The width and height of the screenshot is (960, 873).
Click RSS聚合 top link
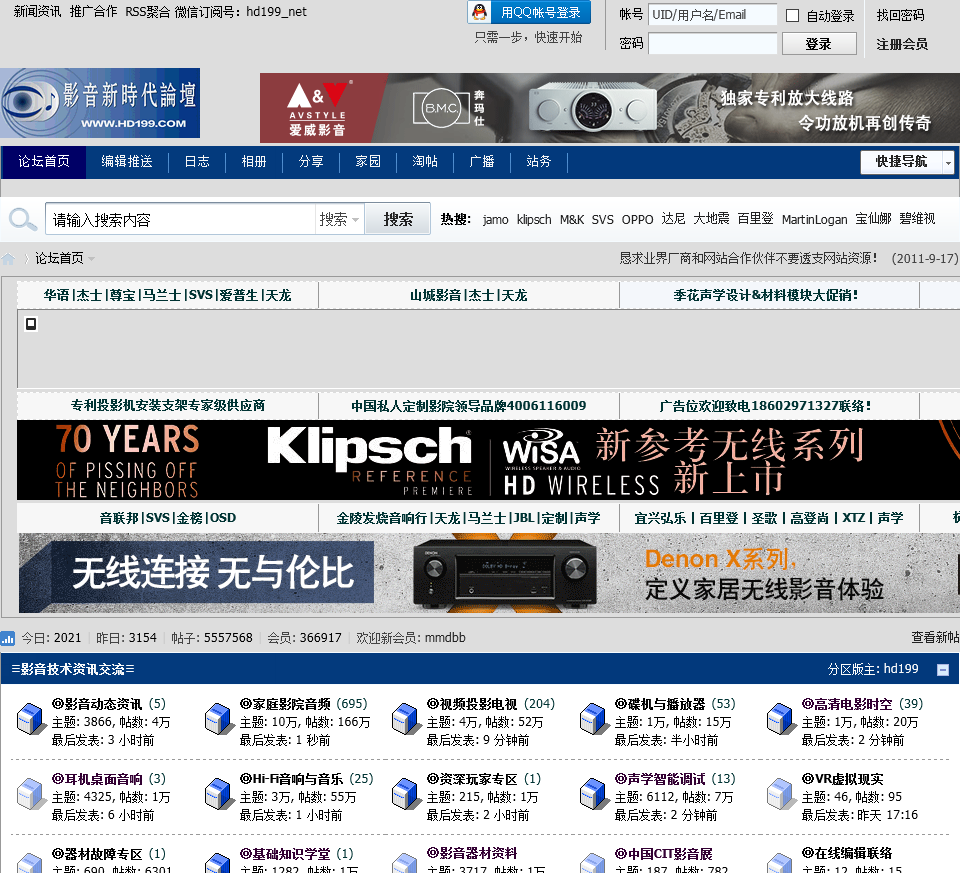[148, 12]
